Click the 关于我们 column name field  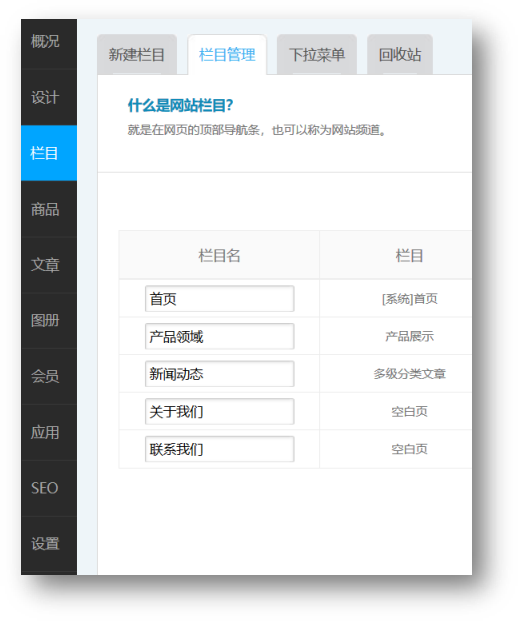pyautogui.click(x=219, y=412)
